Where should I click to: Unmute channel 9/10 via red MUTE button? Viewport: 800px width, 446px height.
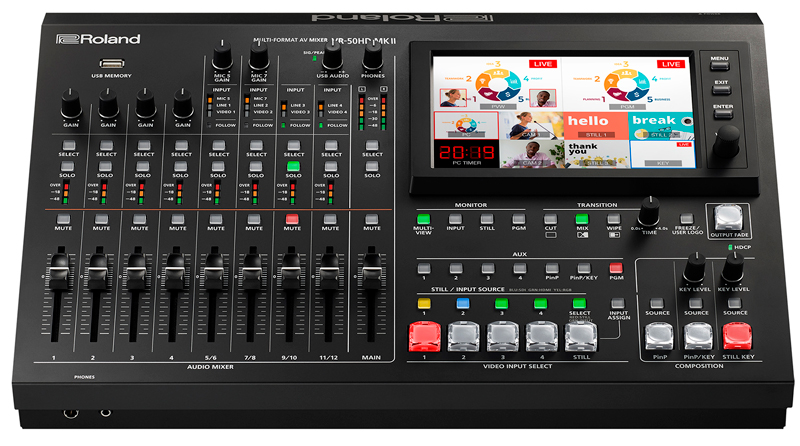pyautogui.click(x=292, y=219)
